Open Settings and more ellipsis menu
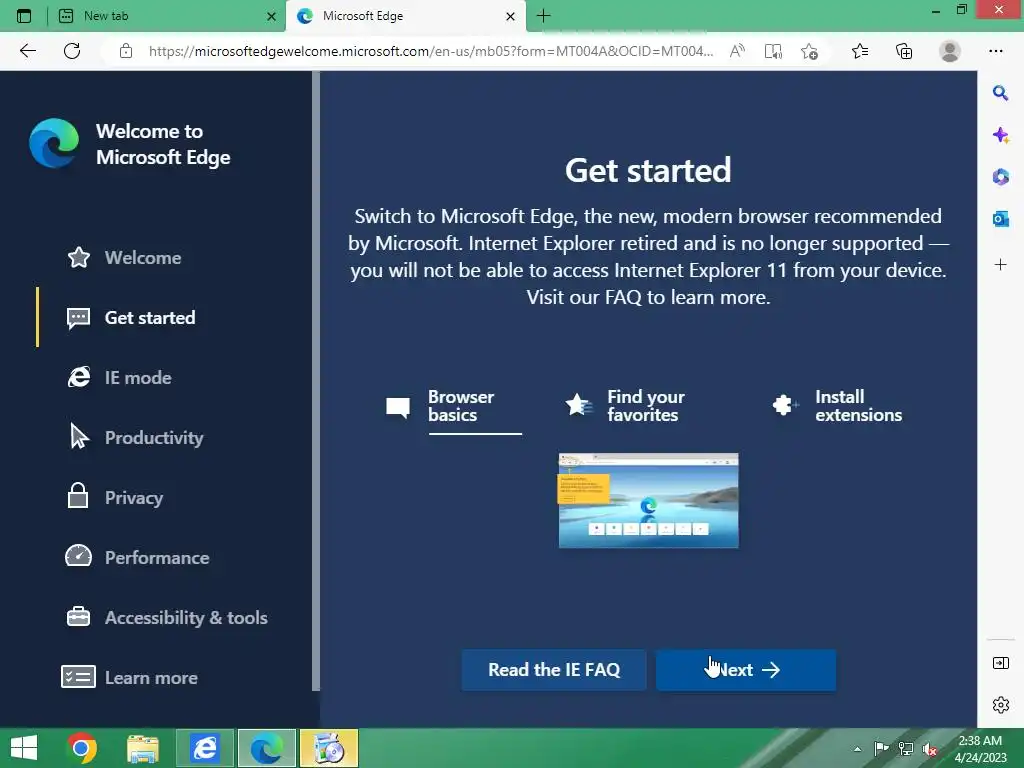This screenshot has height=768, width=1024. 995,51
